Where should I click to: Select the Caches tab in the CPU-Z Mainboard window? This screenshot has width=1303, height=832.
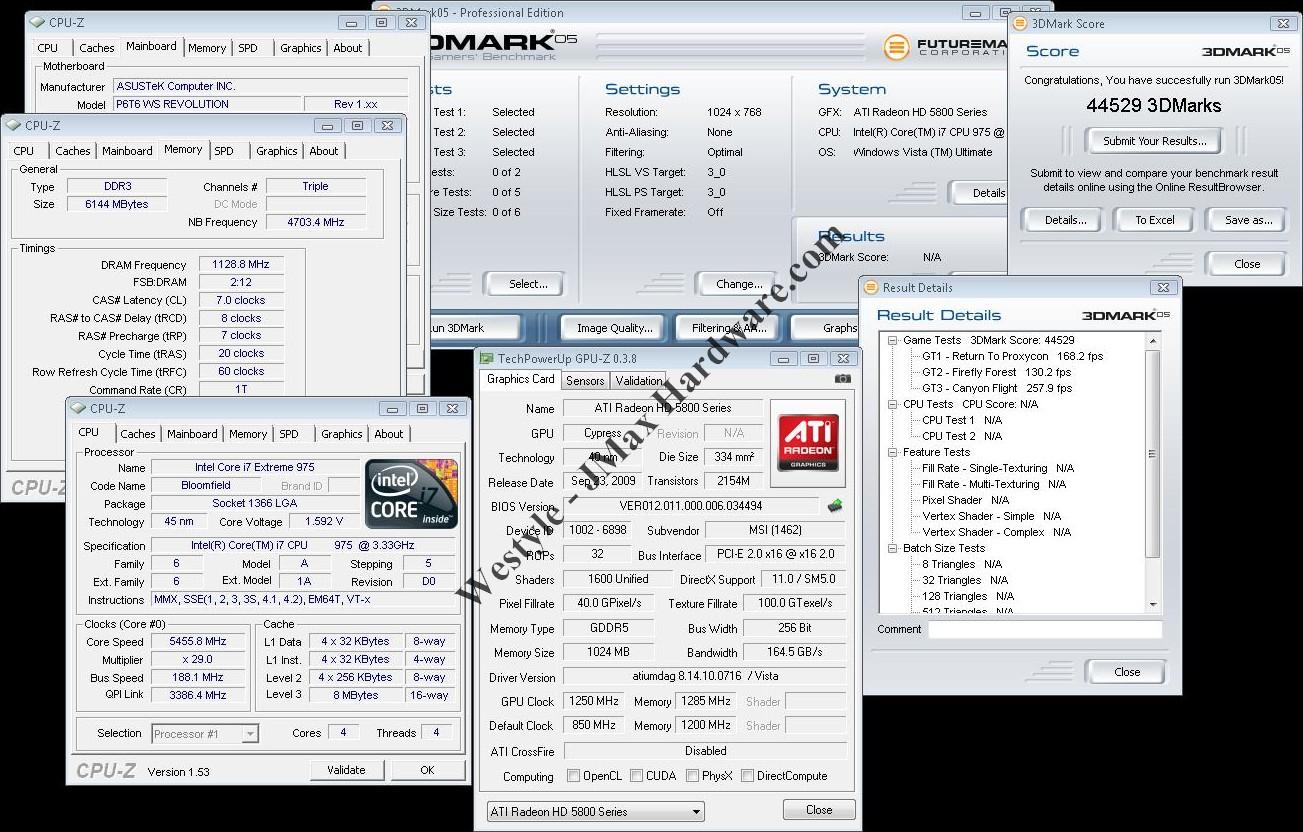tap(97, 48)
